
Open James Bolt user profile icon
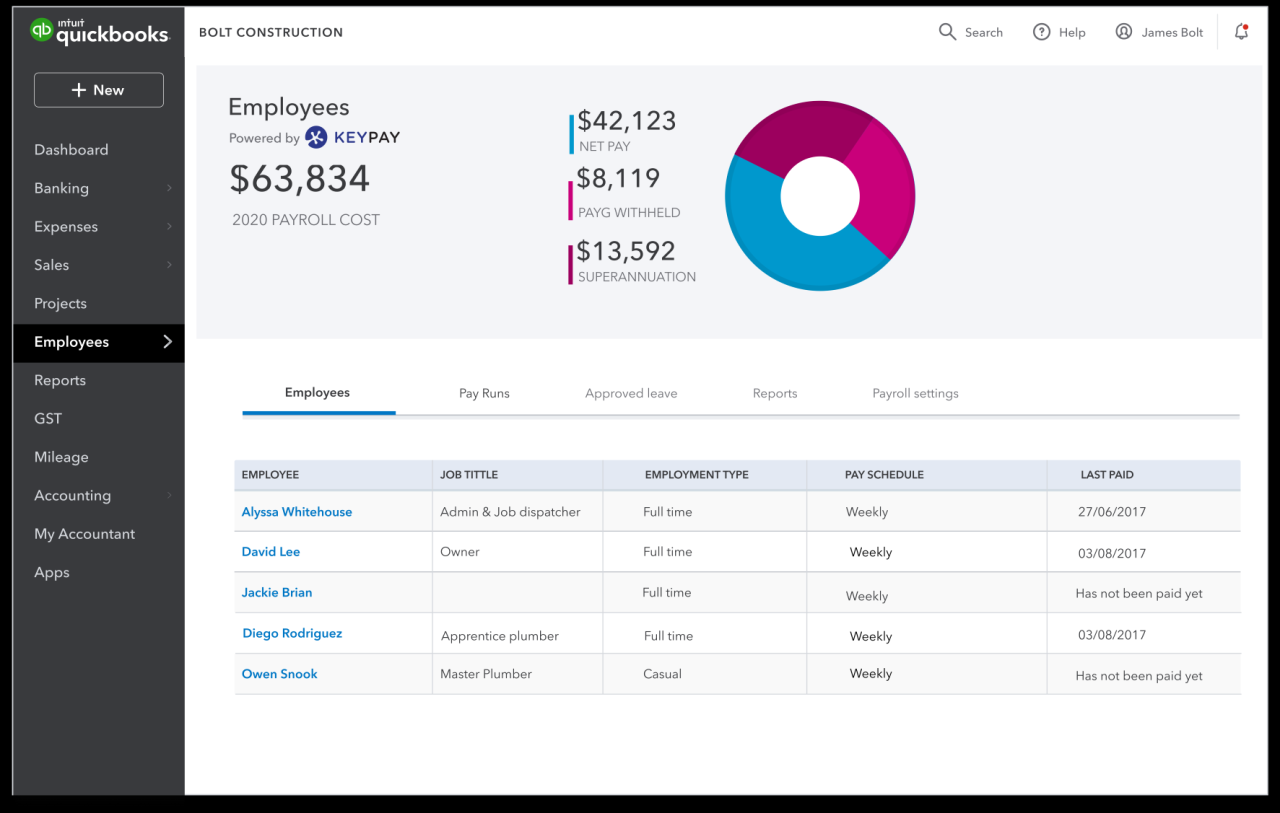(x=1124, y=32)
